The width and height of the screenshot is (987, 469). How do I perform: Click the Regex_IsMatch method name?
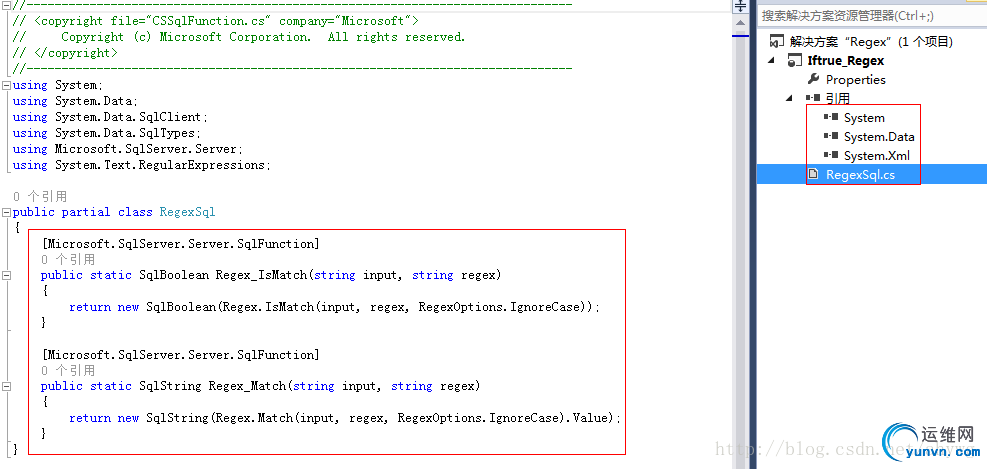pos(261,275)
